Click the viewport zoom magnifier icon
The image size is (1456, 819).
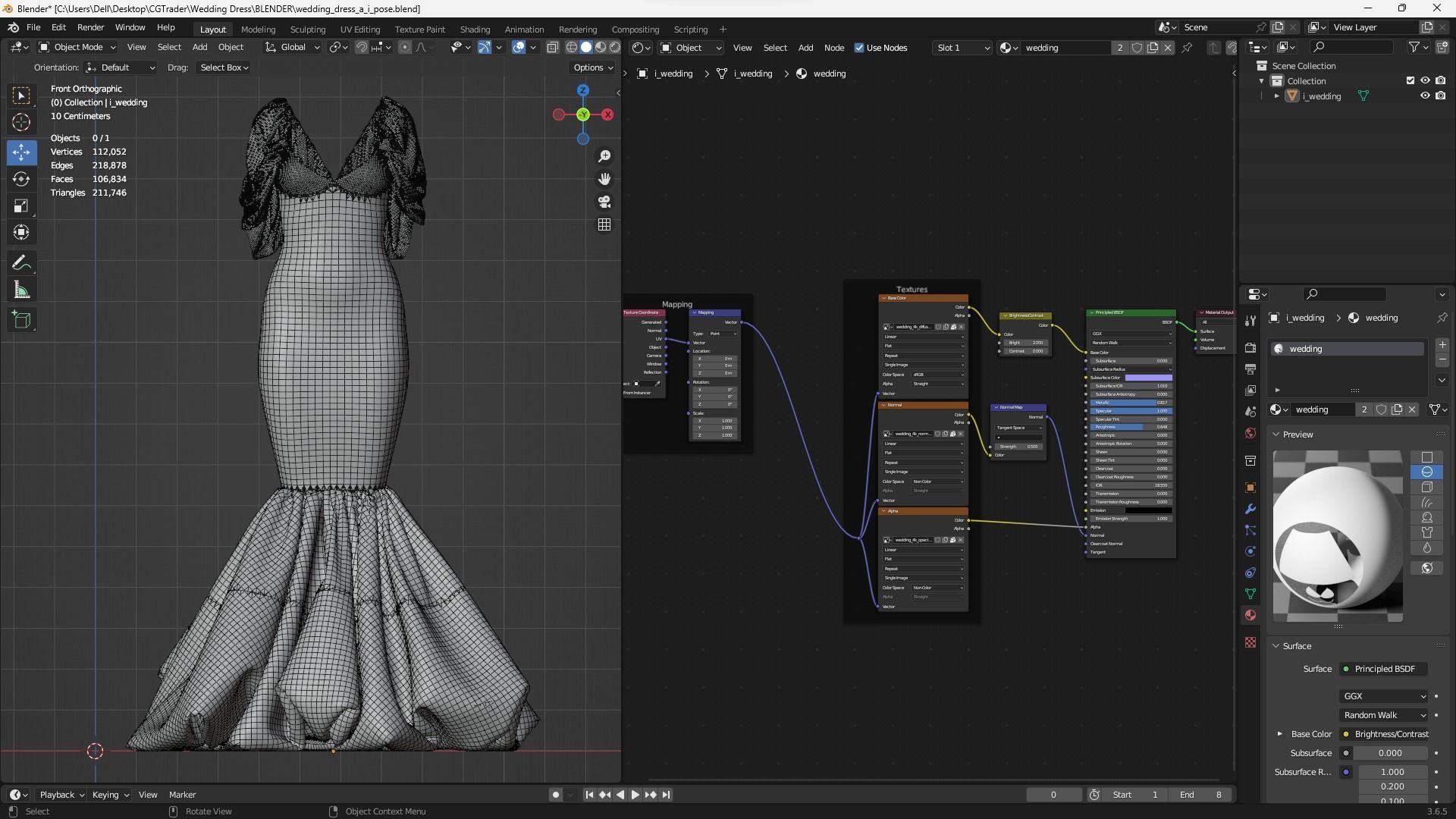604,156
